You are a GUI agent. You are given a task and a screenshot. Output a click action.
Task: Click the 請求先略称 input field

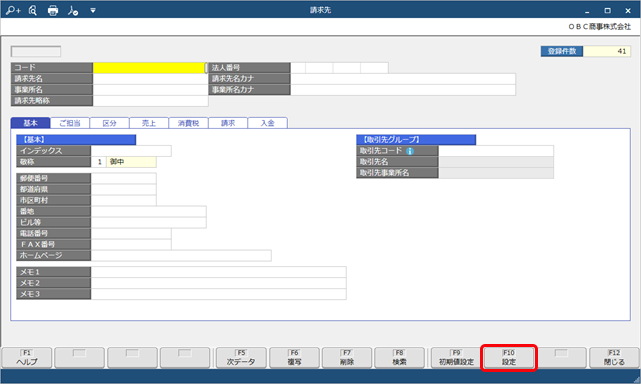(x=150, y=101)
